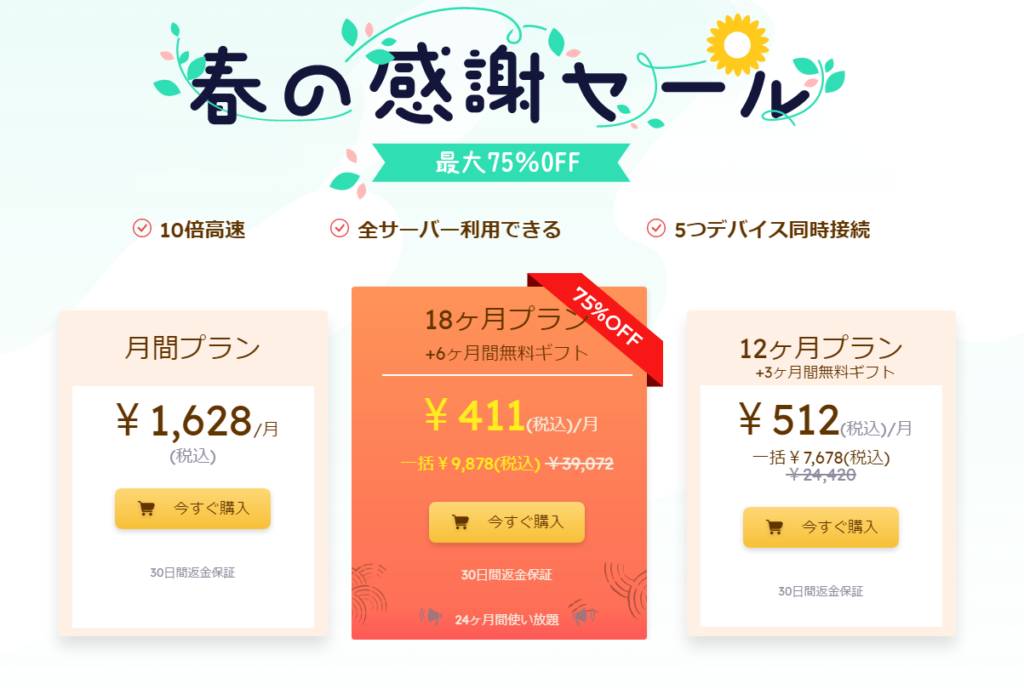Click the cart icon in the 18ヶ月プラン card

pyautogui.click(x=460, y=521)
